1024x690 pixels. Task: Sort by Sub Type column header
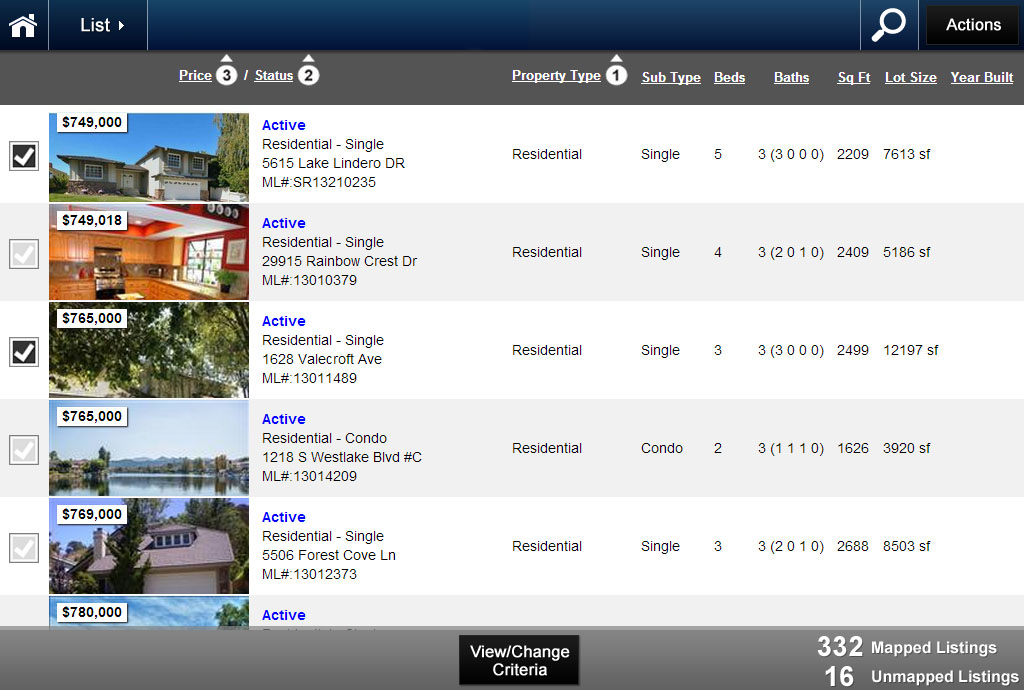670,77
